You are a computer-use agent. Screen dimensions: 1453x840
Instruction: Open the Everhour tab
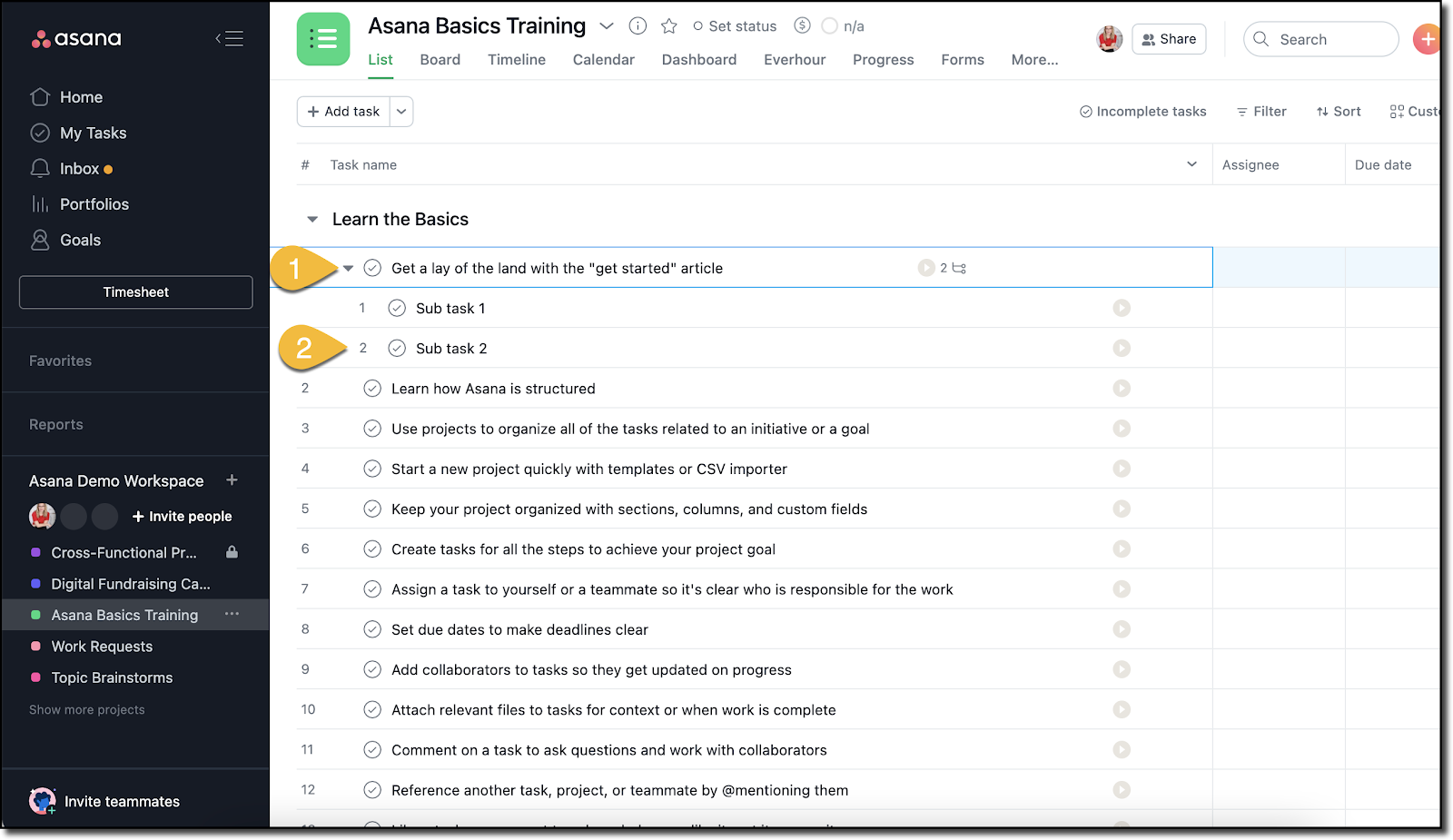pos(795,60)
